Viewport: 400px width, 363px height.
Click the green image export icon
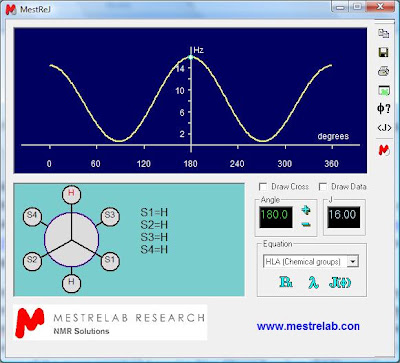tap(384, 90)
